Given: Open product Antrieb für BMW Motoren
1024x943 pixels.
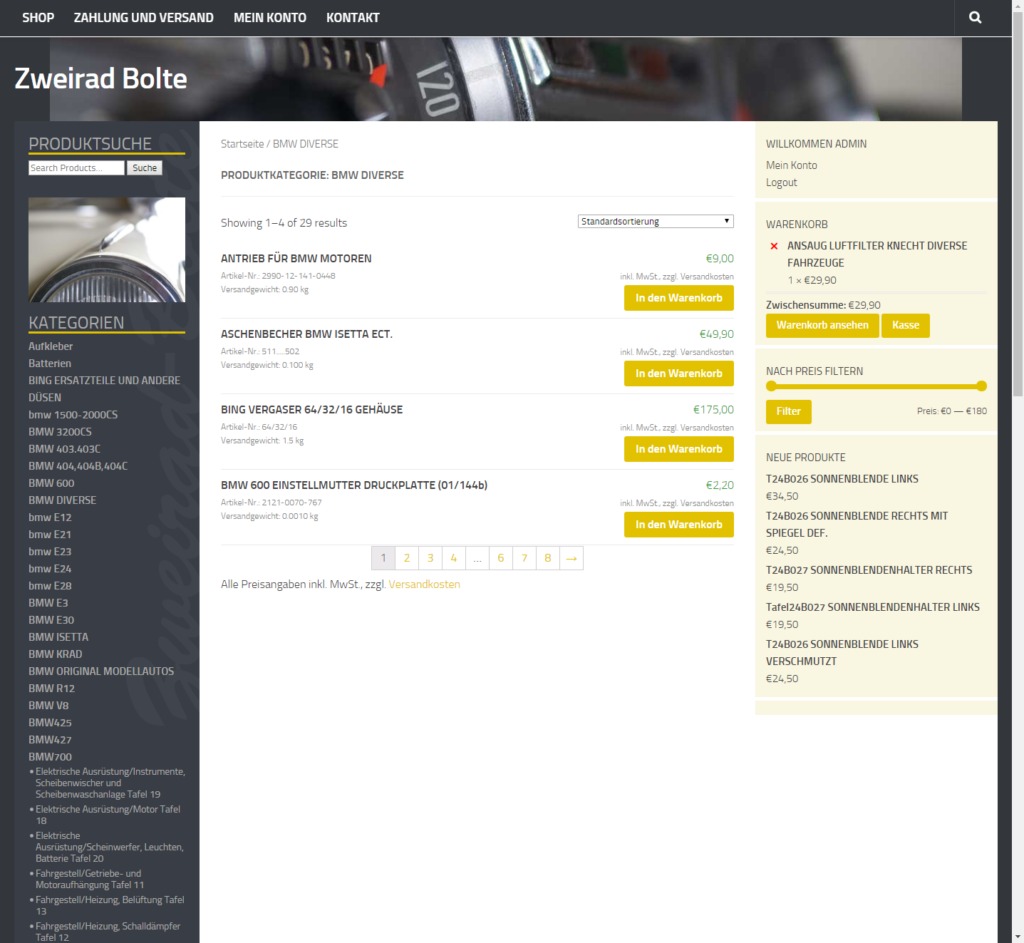Looking at the screenshot, I should (x=296, y=259).
